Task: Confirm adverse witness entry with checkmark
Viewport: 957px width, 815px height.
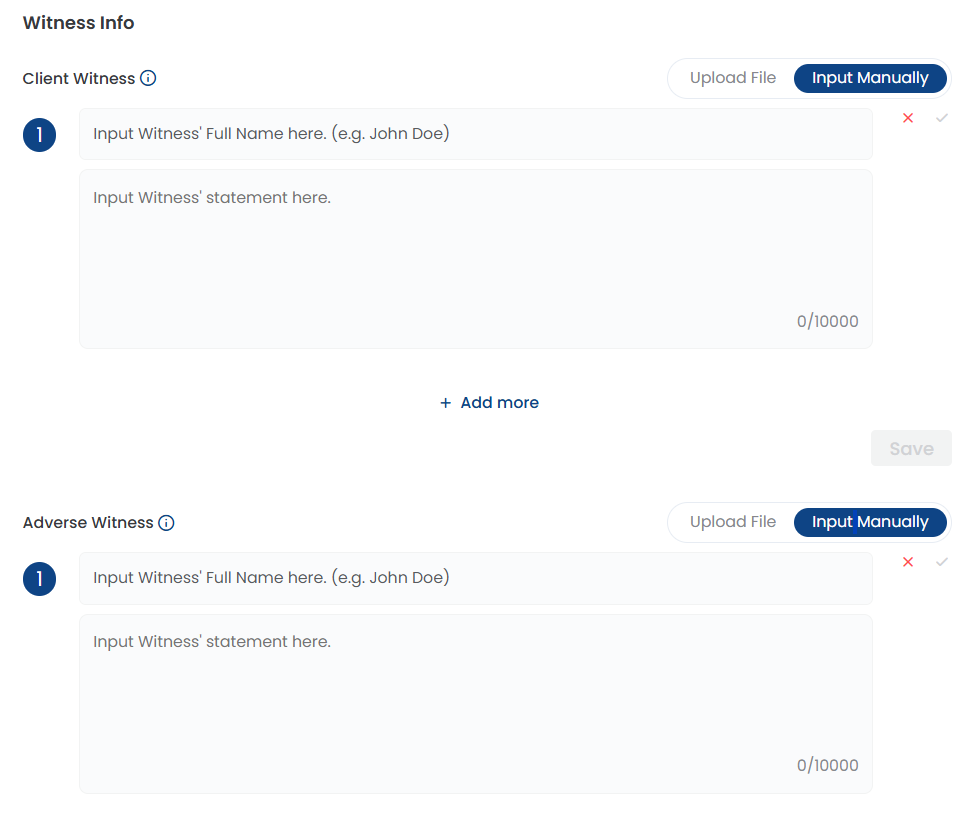Action: [x=942, y=562]
